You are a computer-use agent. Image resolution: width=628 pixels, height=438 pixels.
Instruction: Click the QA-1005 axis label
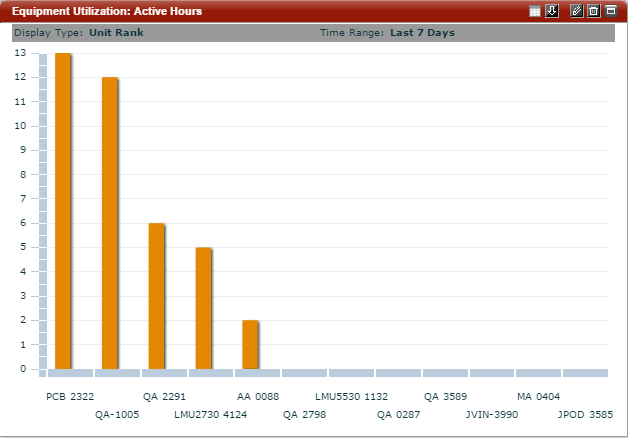coord(117,415)
